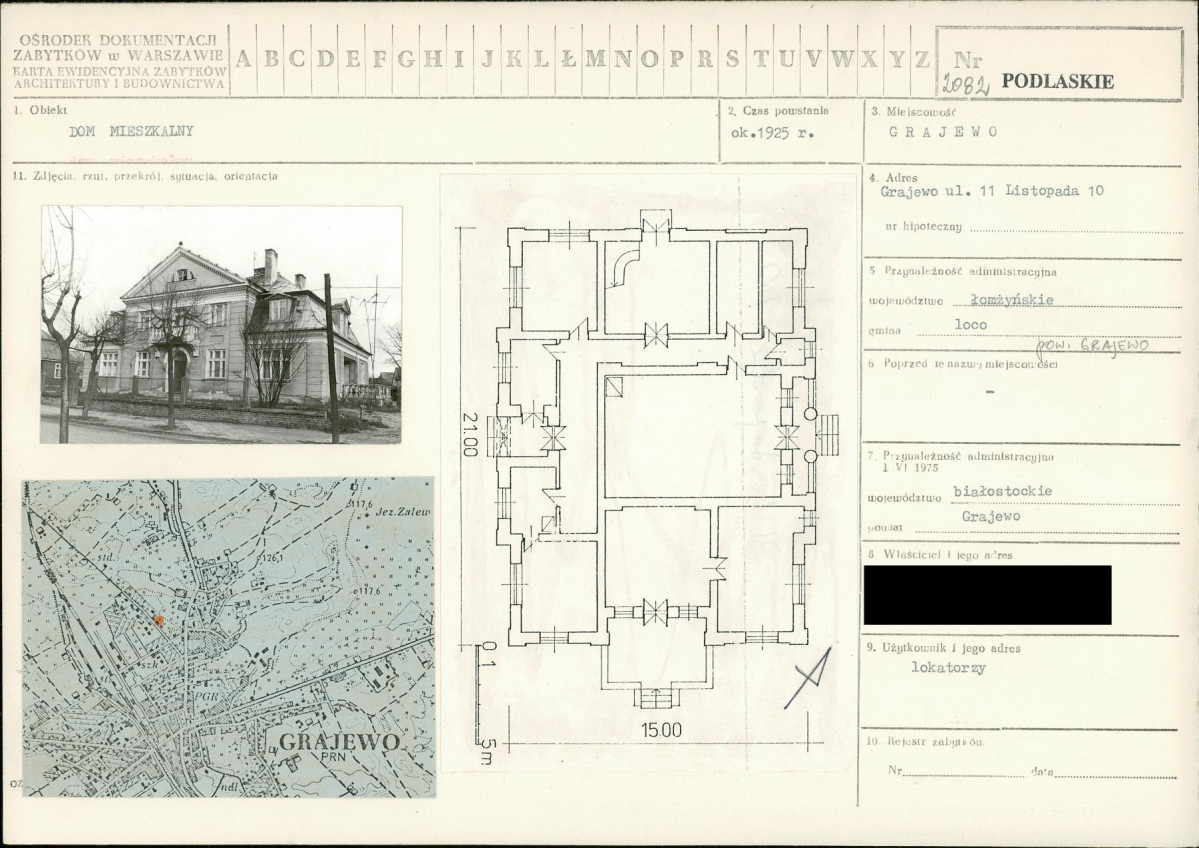Click the PODLASKIE stamp label
Screen dimensions: 1199x848
pos(1057,82)
